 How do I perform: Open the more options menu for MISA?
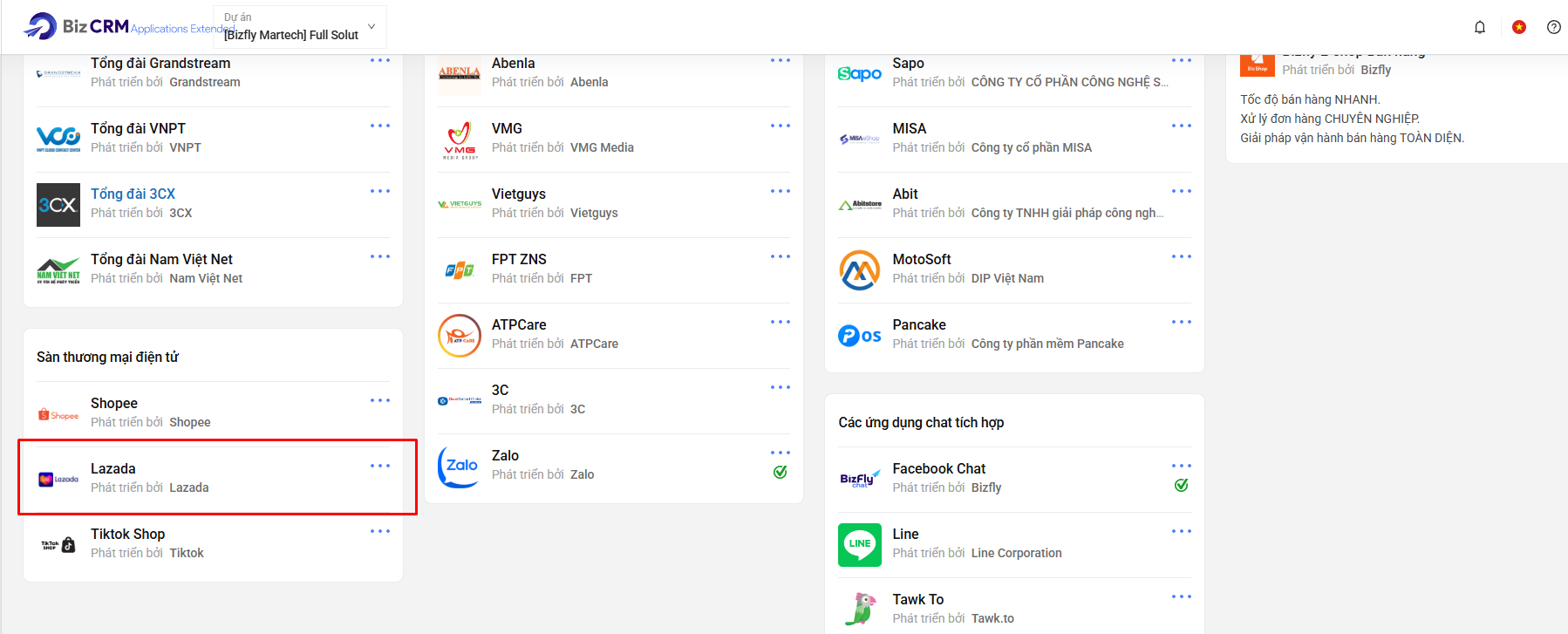pos(1182,126)
